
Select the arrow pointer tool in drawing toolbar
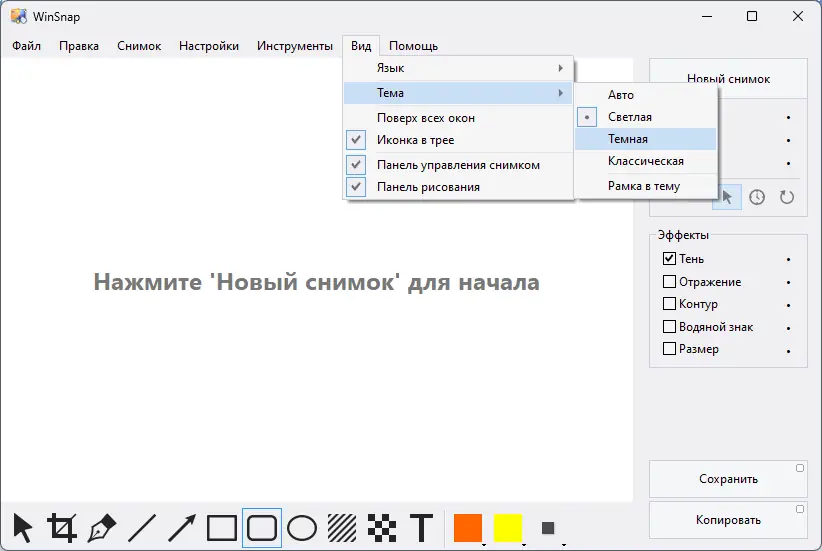[x=23, y=527]
